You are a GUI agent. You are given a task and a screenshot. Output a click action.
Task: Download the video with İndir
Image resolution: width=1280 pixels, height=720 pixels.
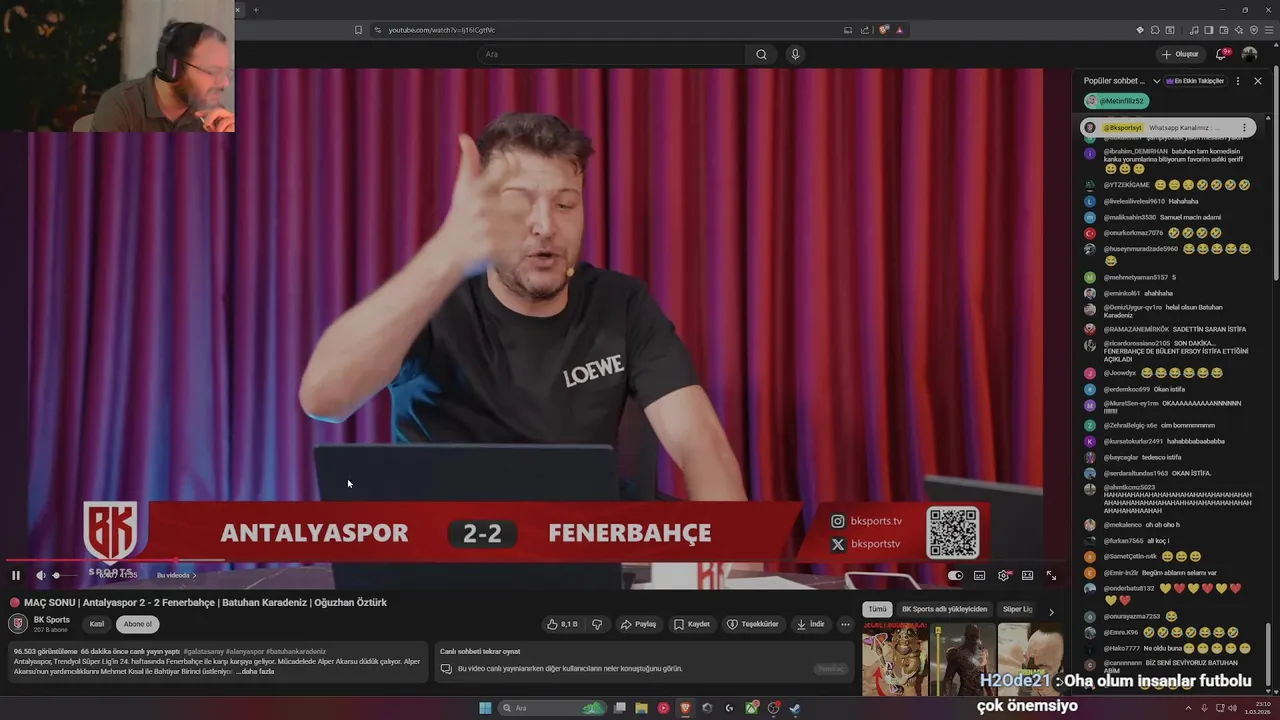pyautogui.click(x=810, y=624)
